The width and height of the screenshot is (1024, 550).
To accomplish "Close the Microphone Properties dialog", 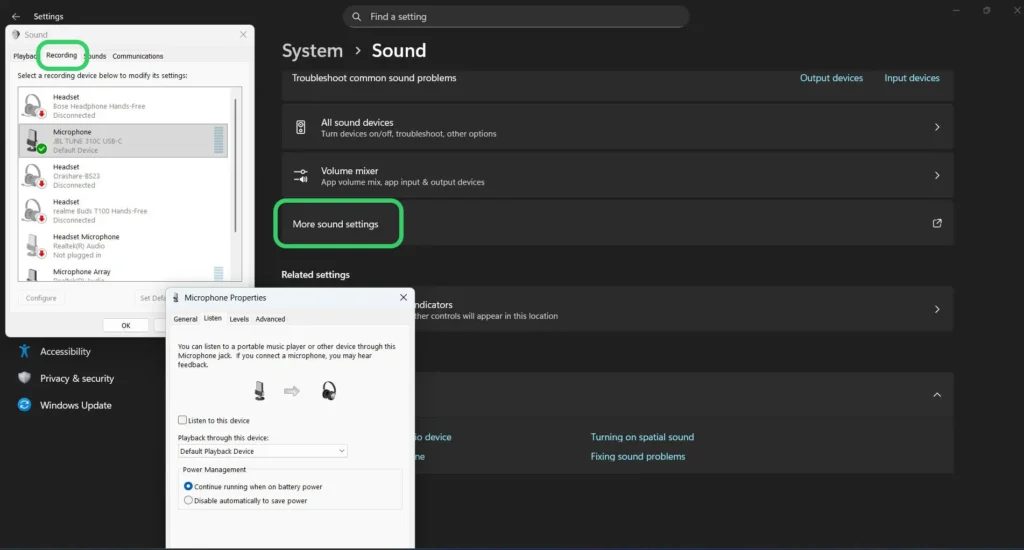I will click(x=403, y=297).
